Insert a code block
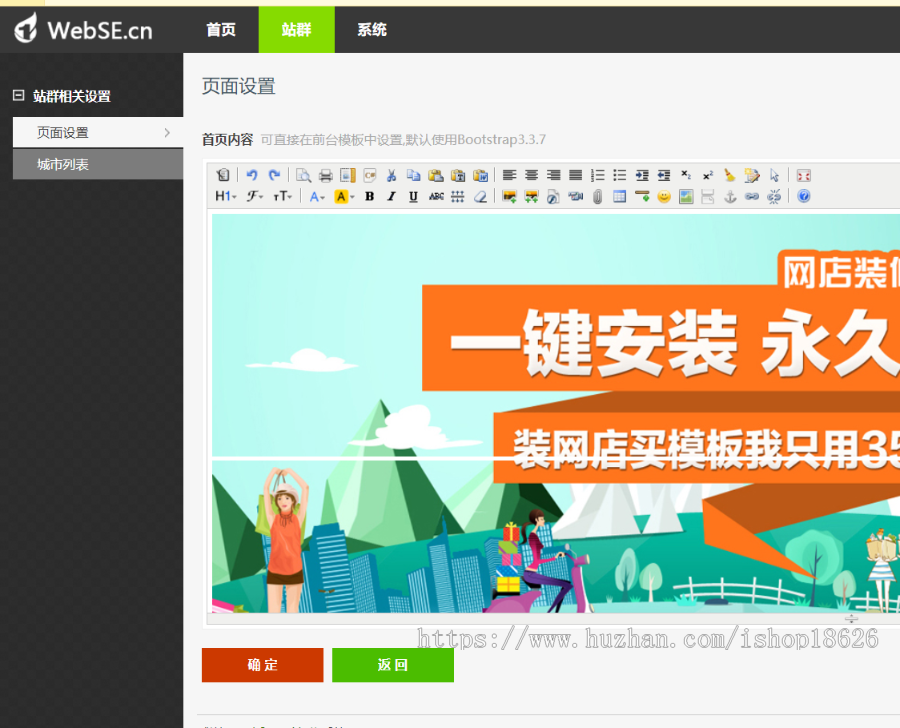 [370, 175]
